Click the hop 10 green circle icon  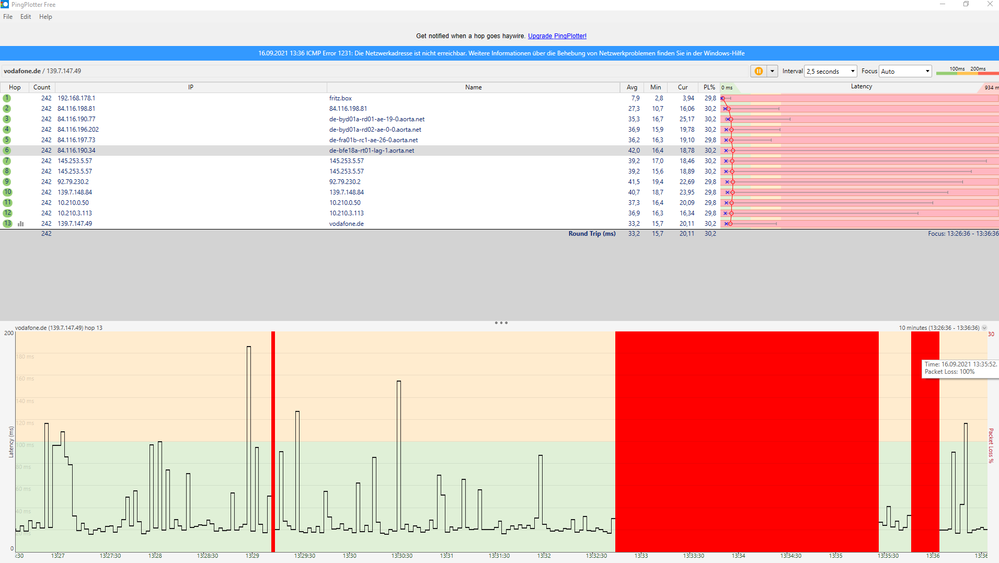7,192
